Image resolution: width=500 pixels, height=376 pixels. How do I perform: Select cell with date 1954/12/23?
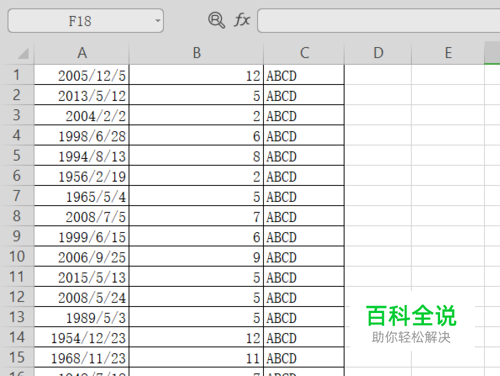[x=82, y=337]
